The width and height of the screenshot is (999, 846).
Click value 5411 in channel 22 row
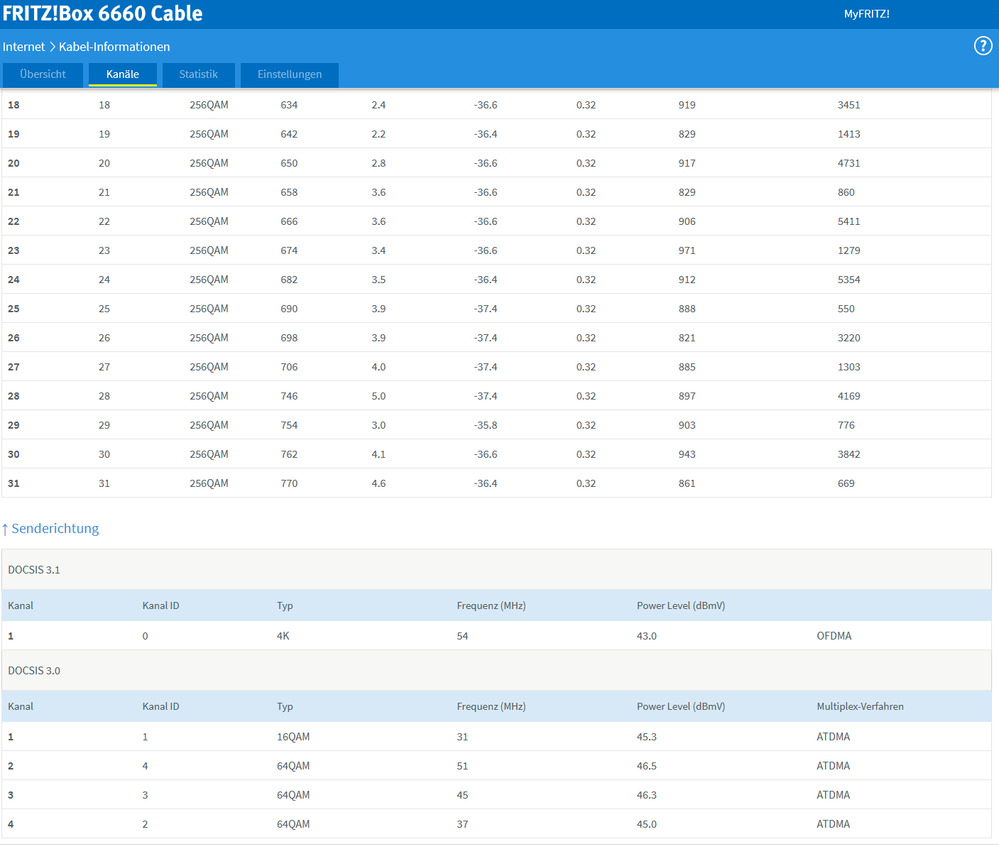849,222
